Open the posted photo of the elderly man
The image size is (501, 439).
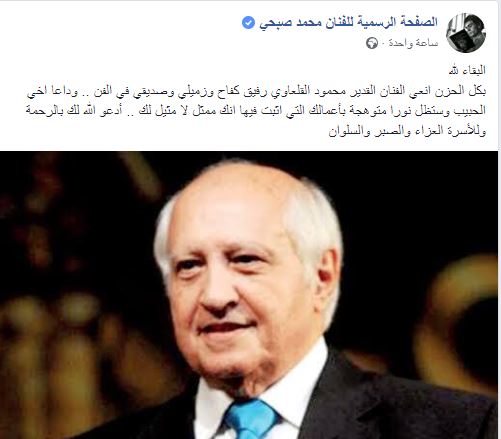tap(249, 295)
